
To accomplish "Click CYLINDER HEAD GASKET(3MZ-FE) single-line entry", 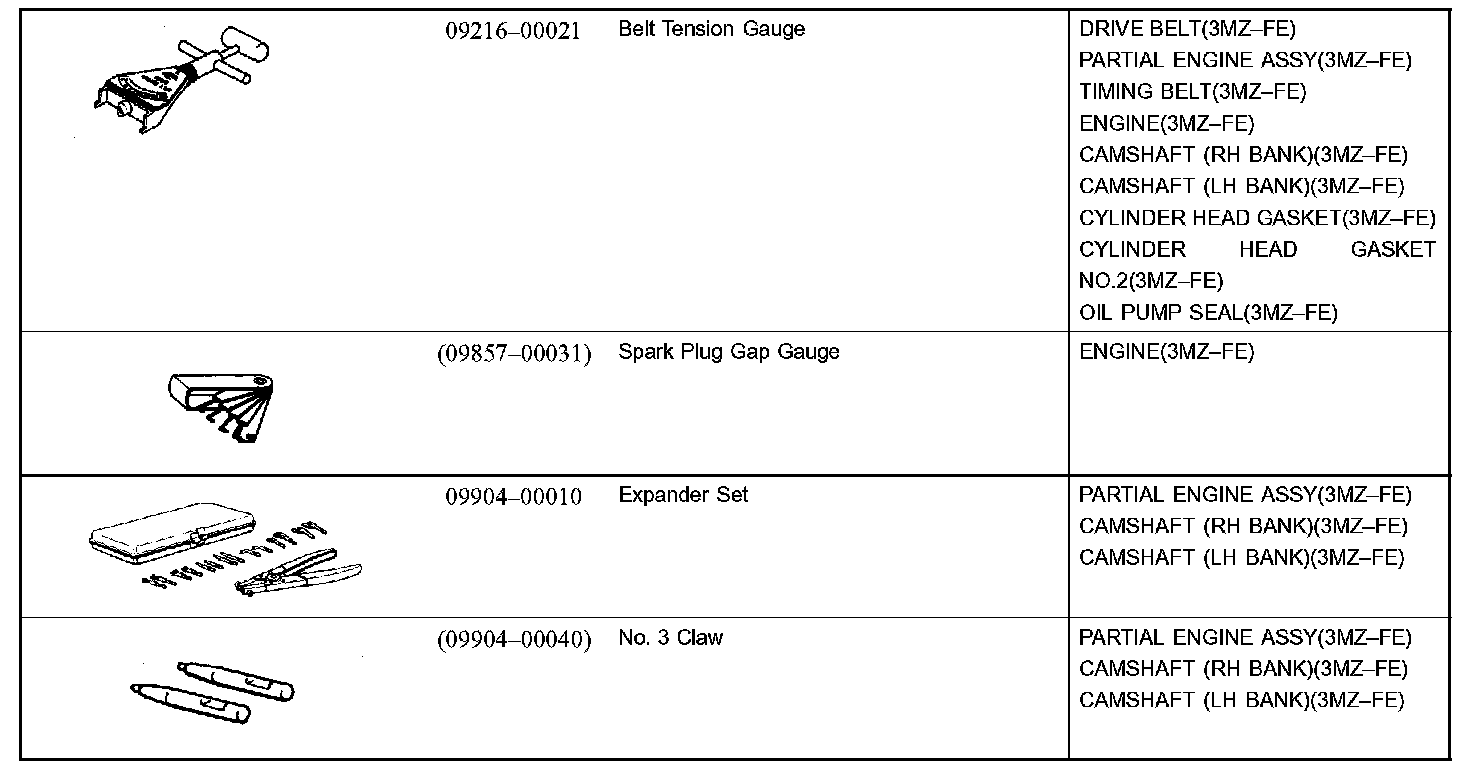I will (x=1256, y=218).
